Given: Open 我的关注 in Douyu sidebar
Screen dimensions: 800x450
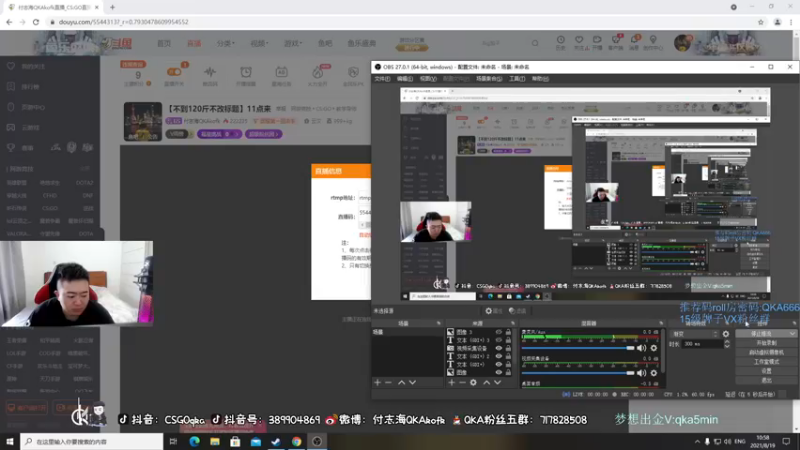Looking at the screenshot, I should click(x=34, y=66).
